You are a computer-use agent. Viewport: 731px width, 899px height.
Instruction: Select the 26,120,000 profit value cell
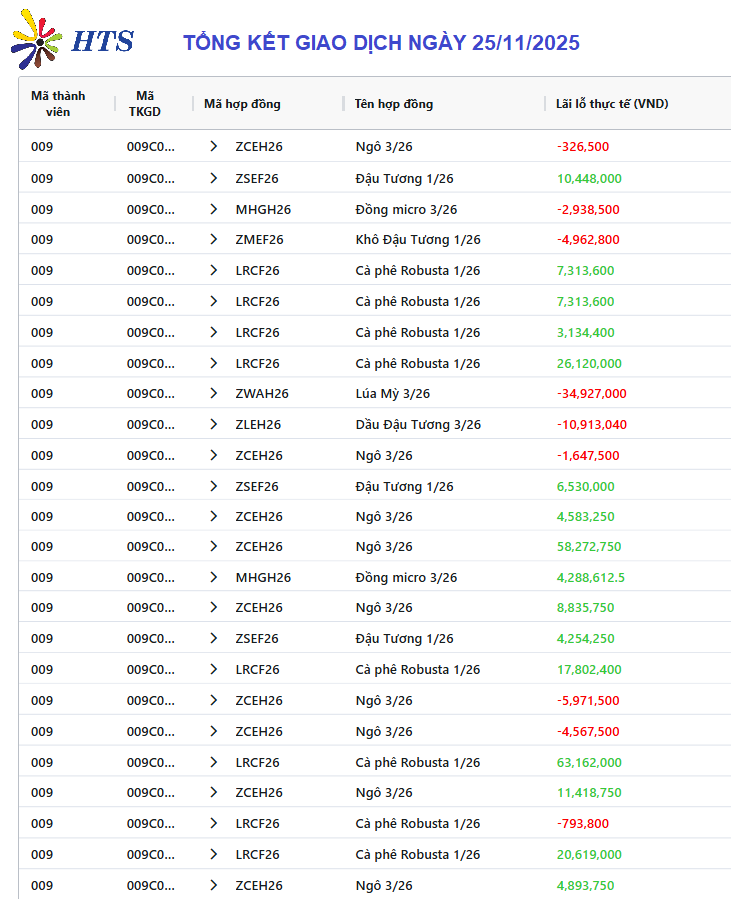tap(589, 364)
